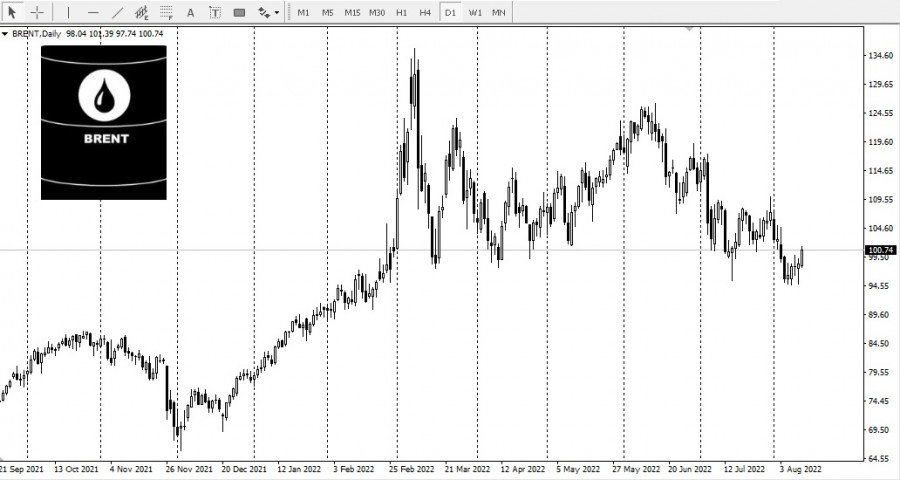Switch chart to M1 timeframe
Viewport: 900px width, 480px height.
pos(303,12)
